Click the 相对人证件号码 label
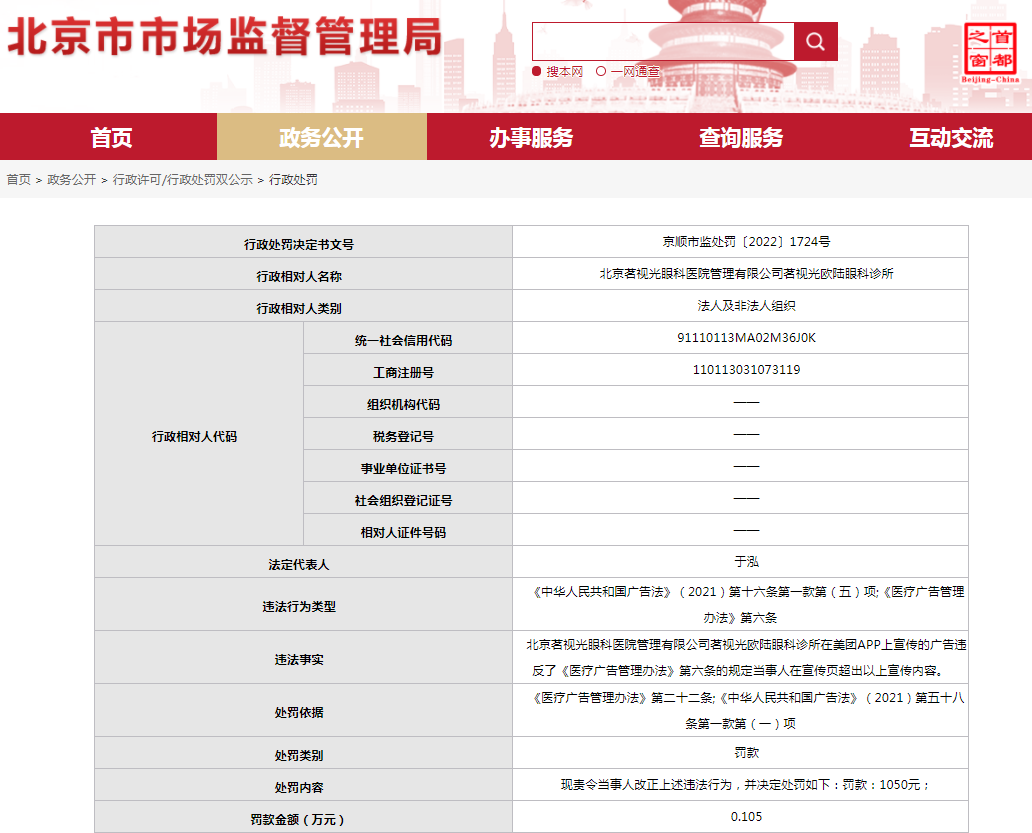 tap(403, 533)
